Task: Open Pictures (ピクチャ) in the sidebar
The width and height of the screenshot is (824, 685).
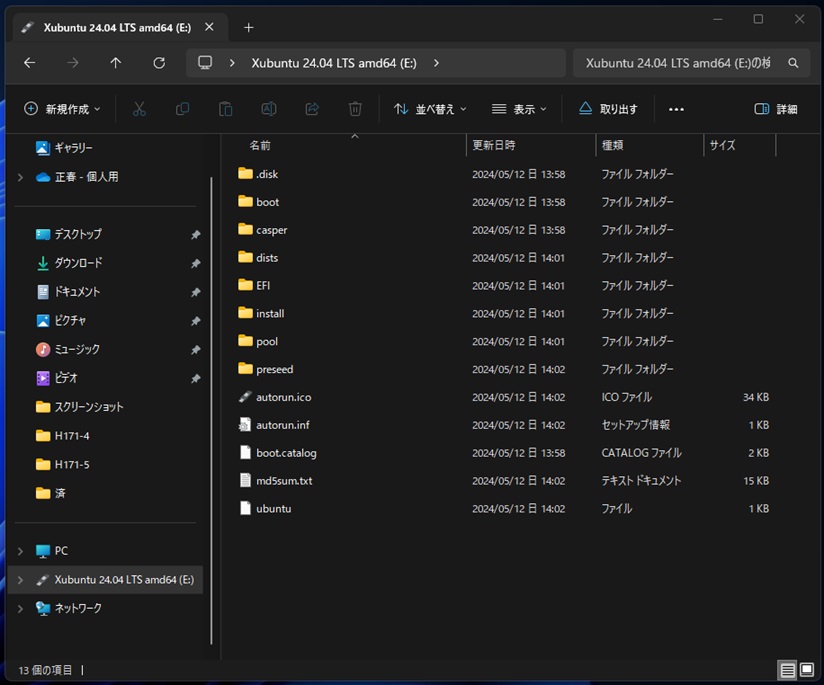Action: click(61, 320)
